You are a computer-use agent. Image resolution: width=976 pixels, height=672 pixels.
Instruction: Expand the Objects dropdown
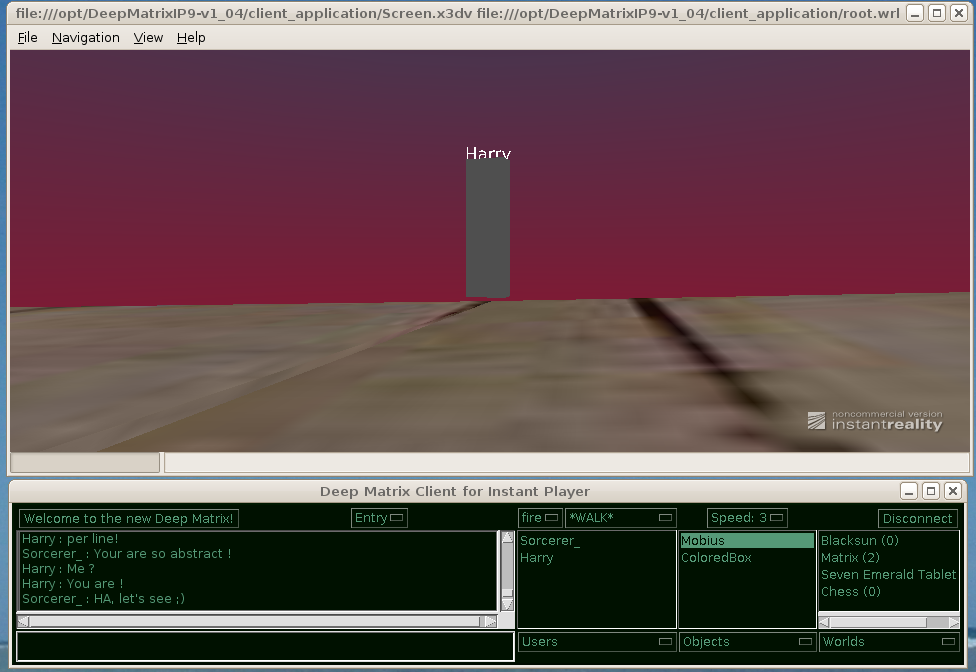746,642
